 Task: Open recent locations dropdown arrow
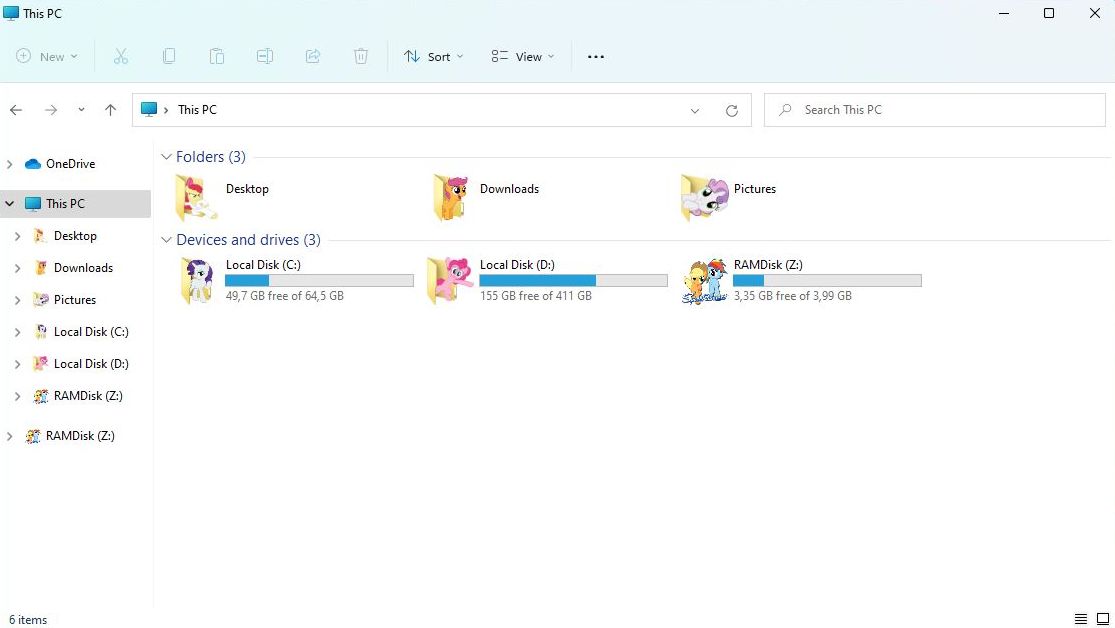click(x=81, y=110)
